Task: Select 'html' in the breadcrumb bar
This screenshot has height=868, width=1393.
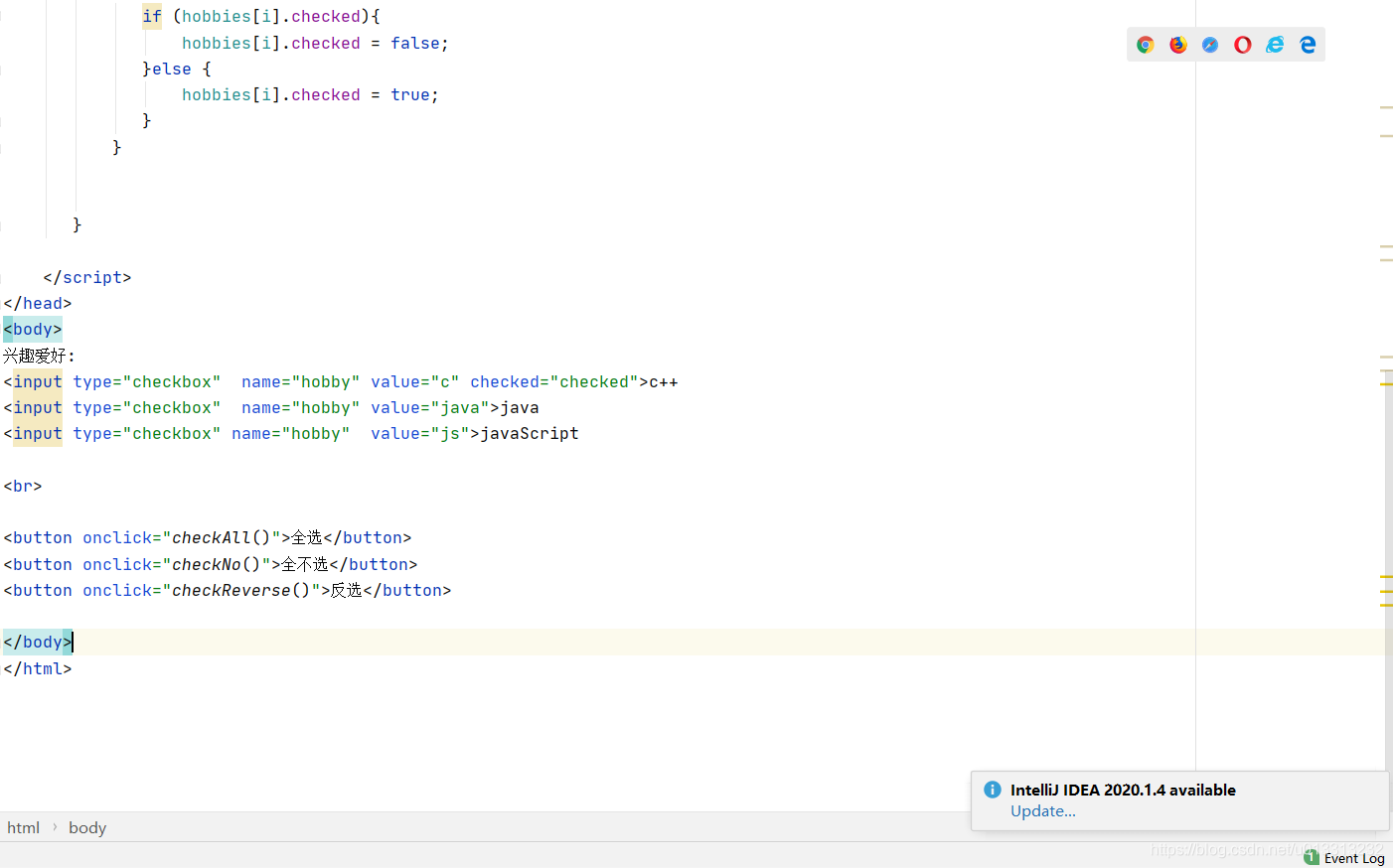Action: 24,827
